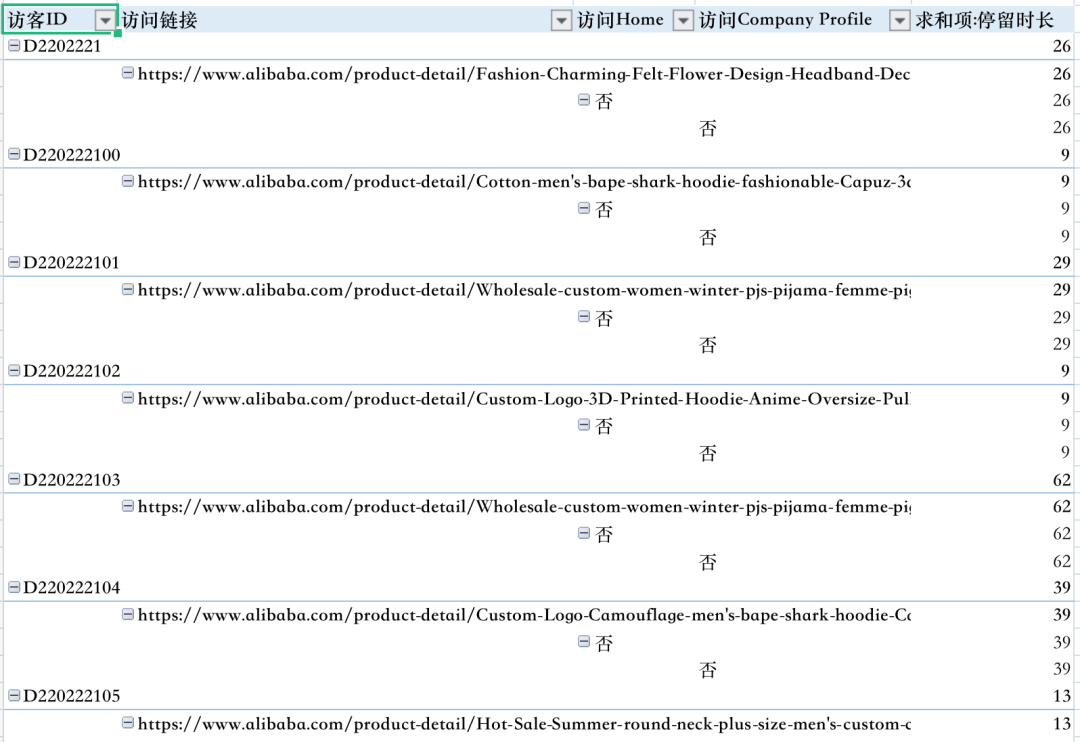Collapse the 访问Home 否 item under D220222100

point(584,208)
